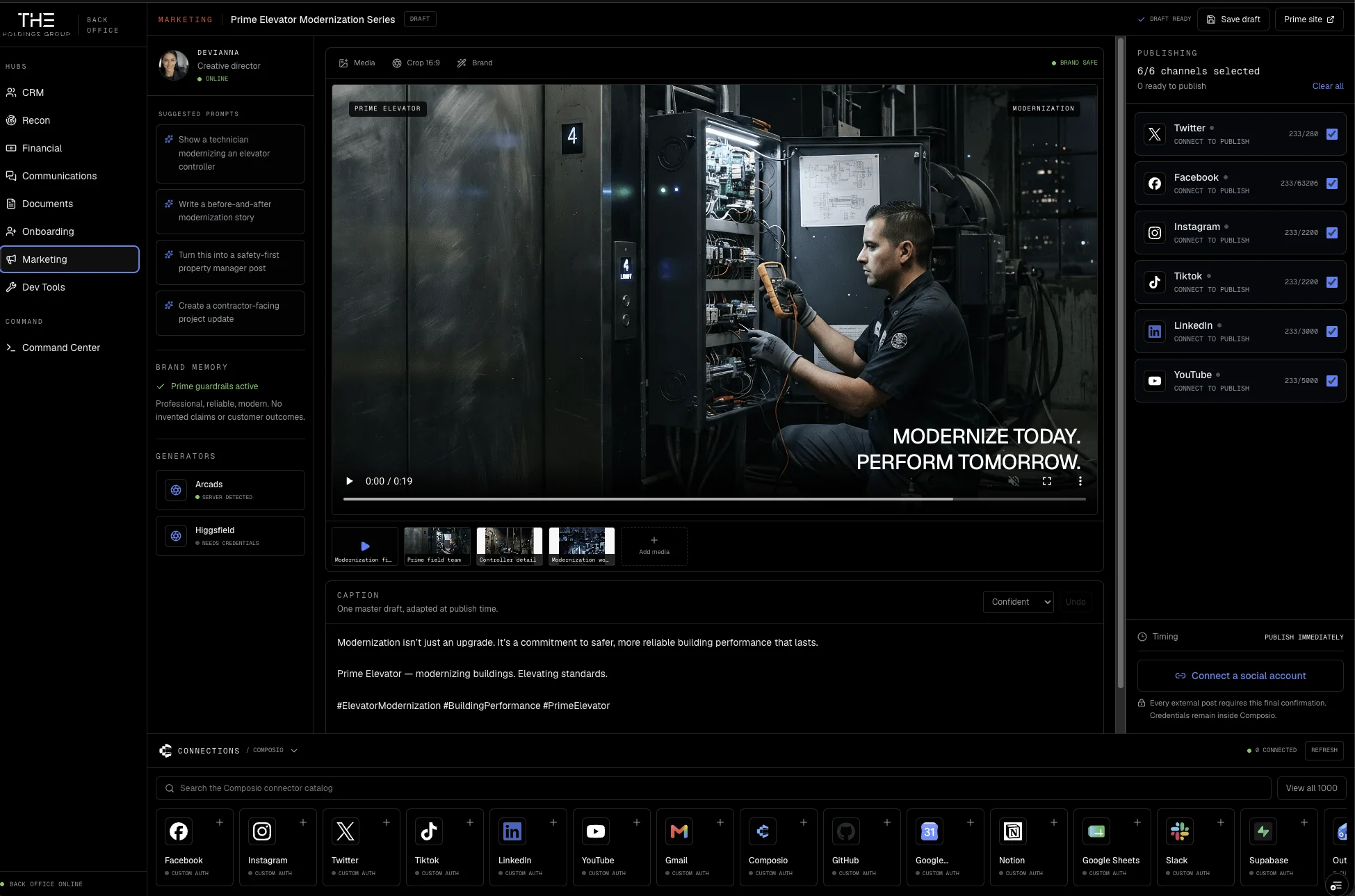Click the Tiktok icon in Publishing
The width and height of the screenshot is (1355, 896).
click(1155, 282)
